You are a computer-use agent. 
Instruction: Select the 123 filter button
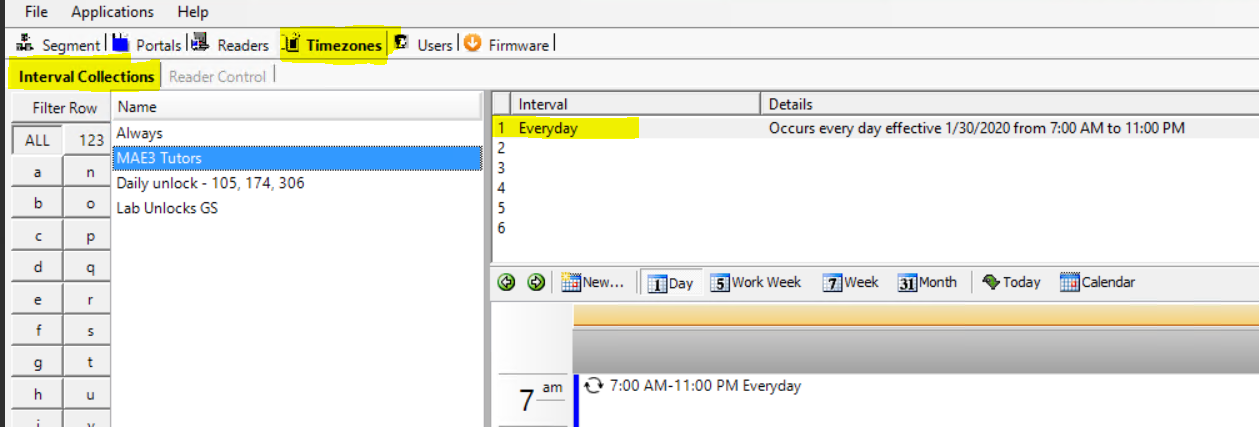[89, 141]
